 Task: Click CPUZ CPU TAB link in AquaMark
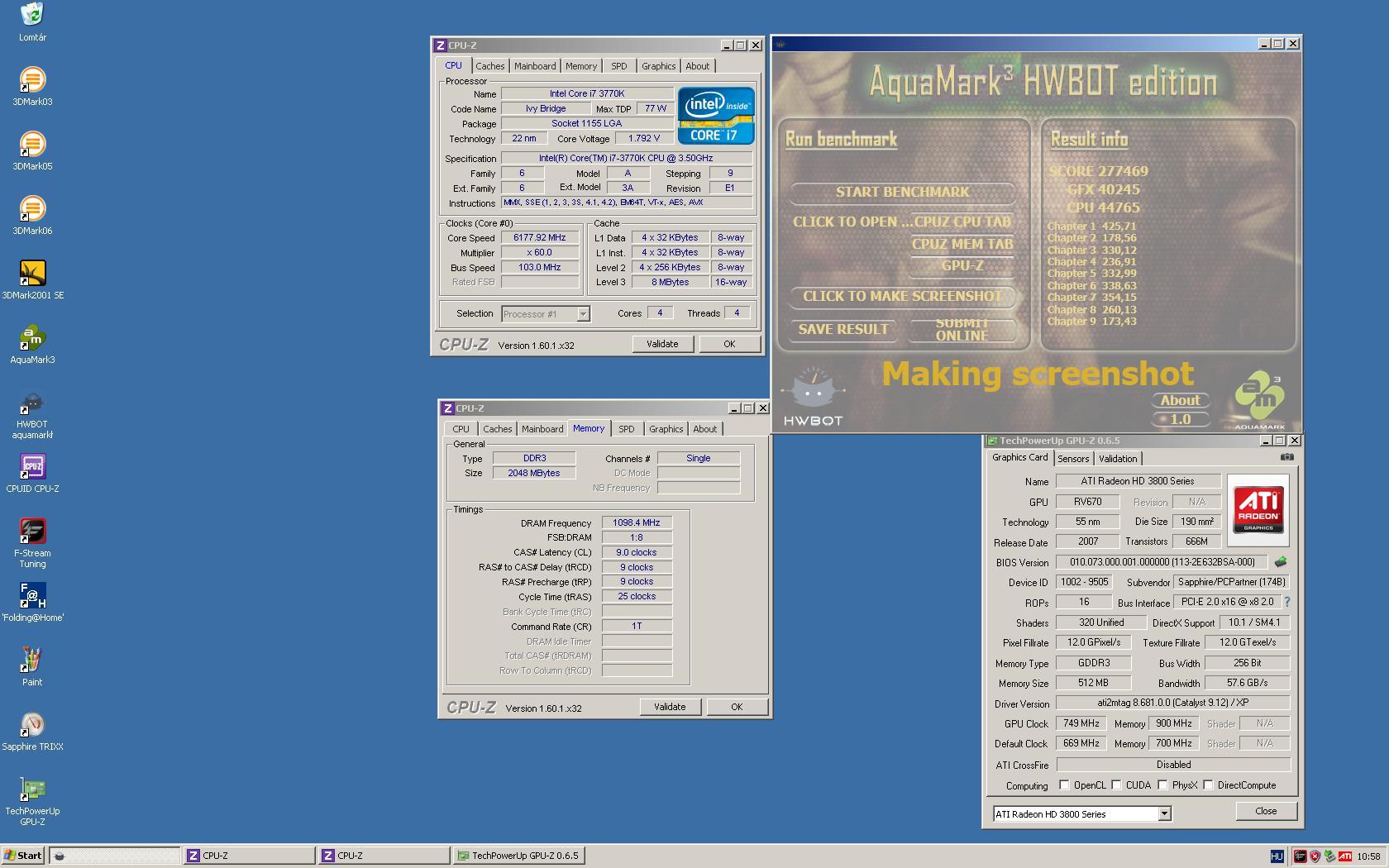click(962, 222)
